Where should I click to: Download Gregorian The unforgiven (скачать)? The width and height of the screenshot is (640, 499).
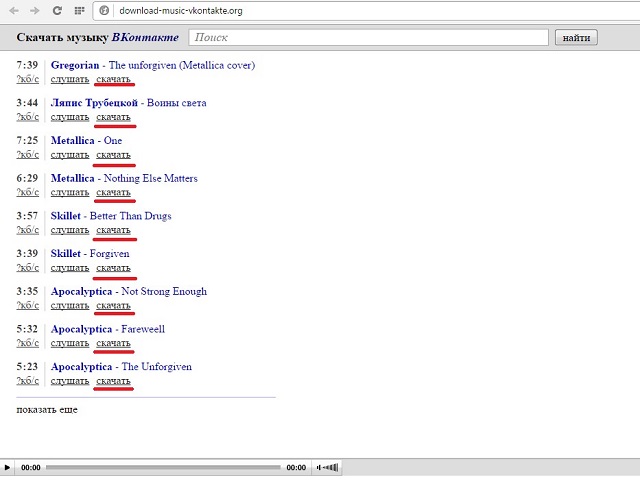[113, 79]
